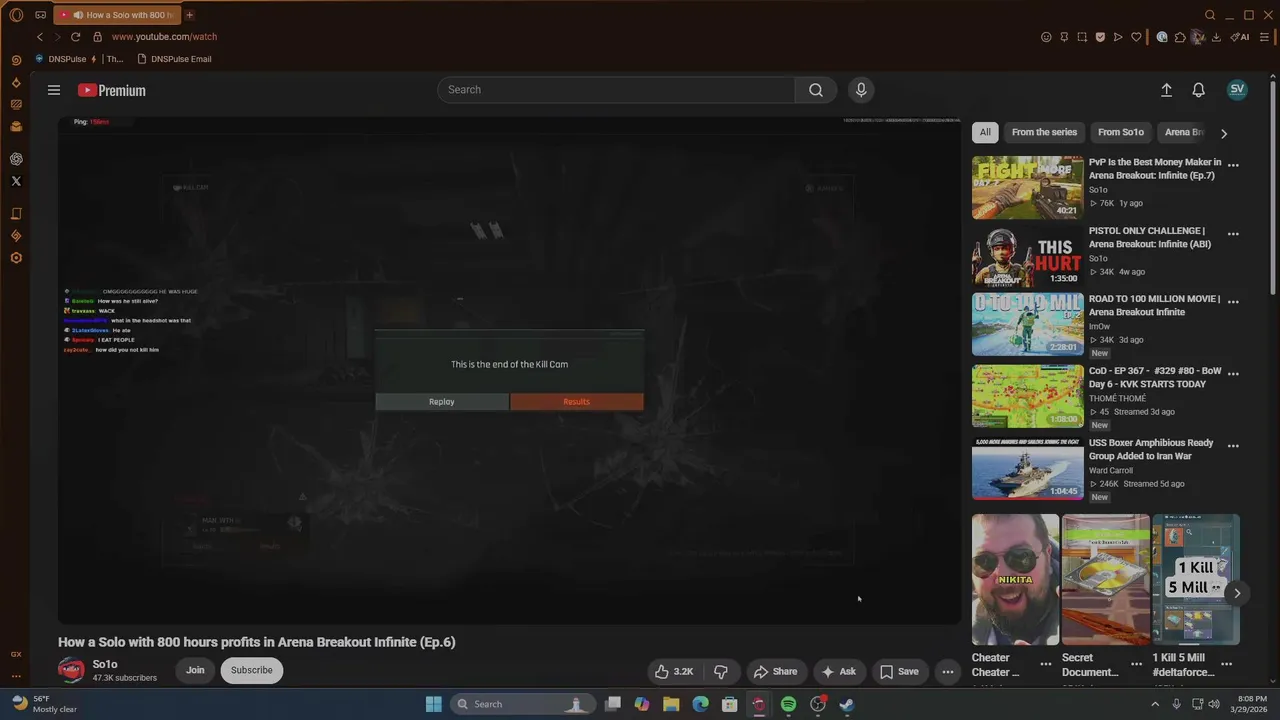Share the video
The height and width of the screenshot is (720, 1280).
click(x=775, y=672)
